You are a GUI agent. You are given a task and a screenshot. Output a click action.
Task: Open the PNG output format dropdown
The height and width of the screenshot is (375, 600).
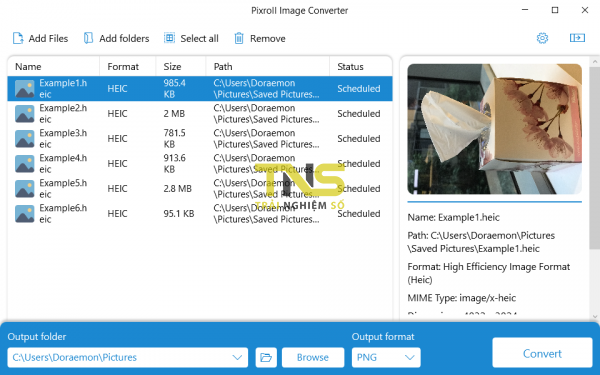[386, 357]
